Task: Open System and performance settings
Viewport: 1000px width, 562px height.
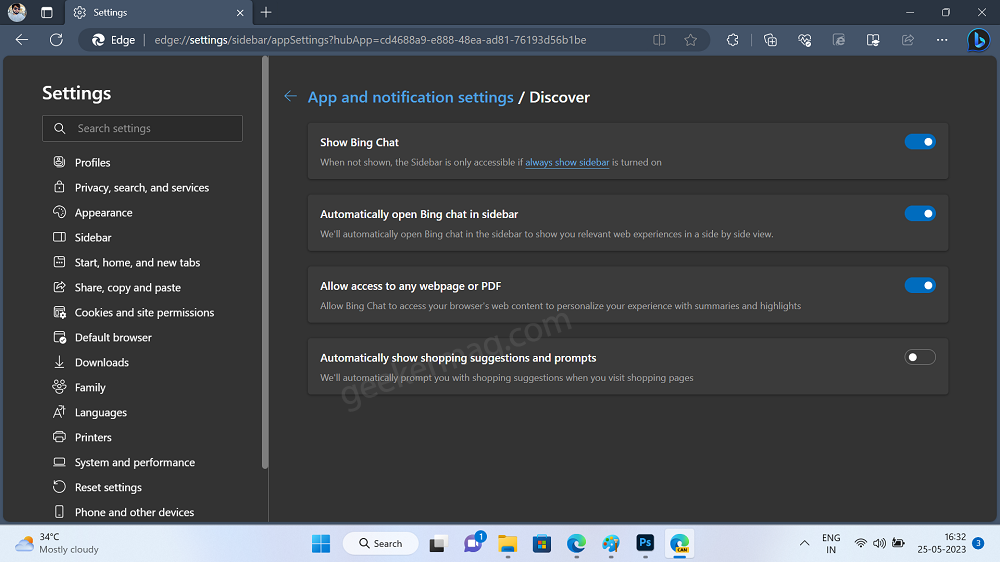Action: (x=135, y=462)
